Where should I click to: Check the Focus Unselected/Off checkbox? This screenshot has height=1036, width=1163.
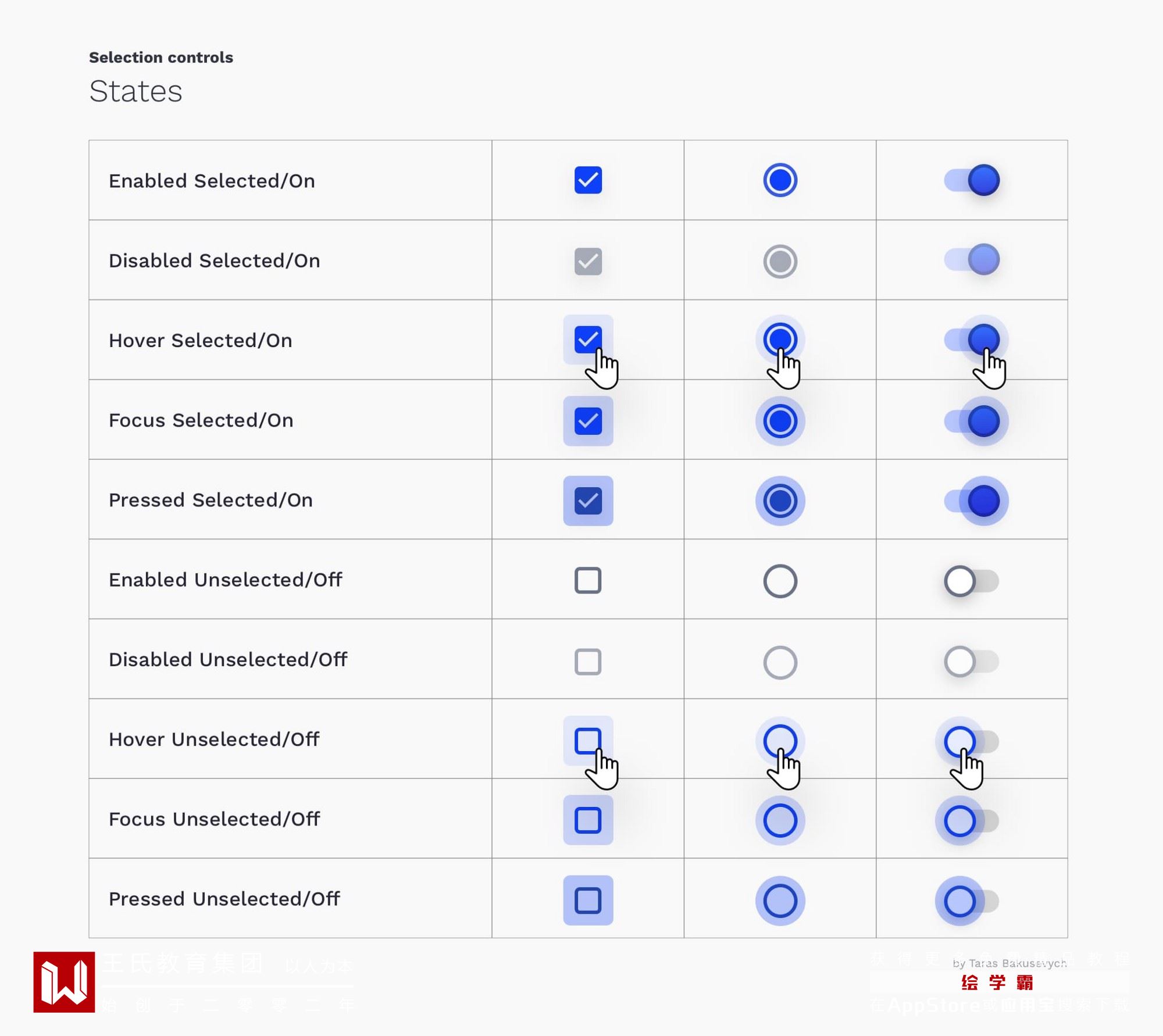pyautogui.click(x=588, y=820)
